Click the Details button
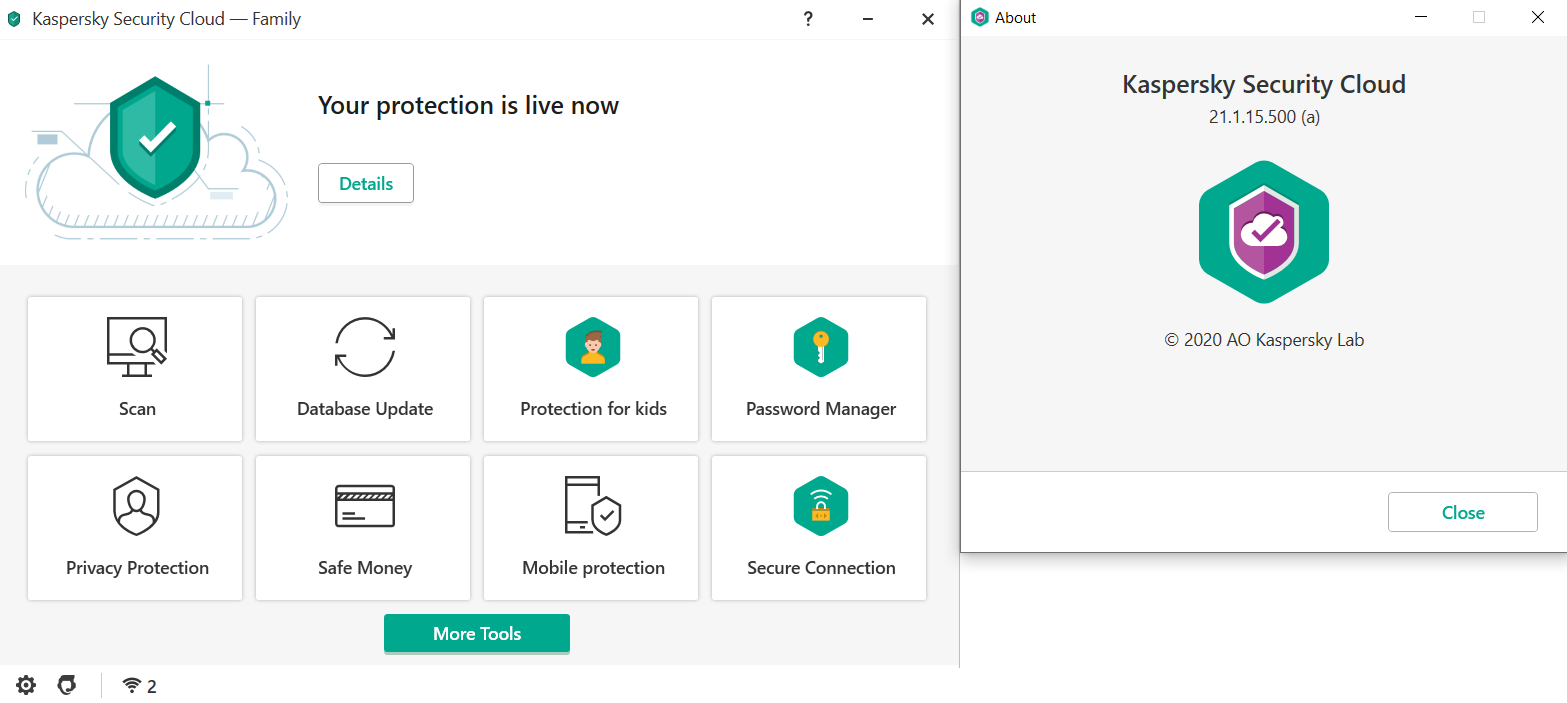This screenshot has width=1567, height=703. (366, 183)
